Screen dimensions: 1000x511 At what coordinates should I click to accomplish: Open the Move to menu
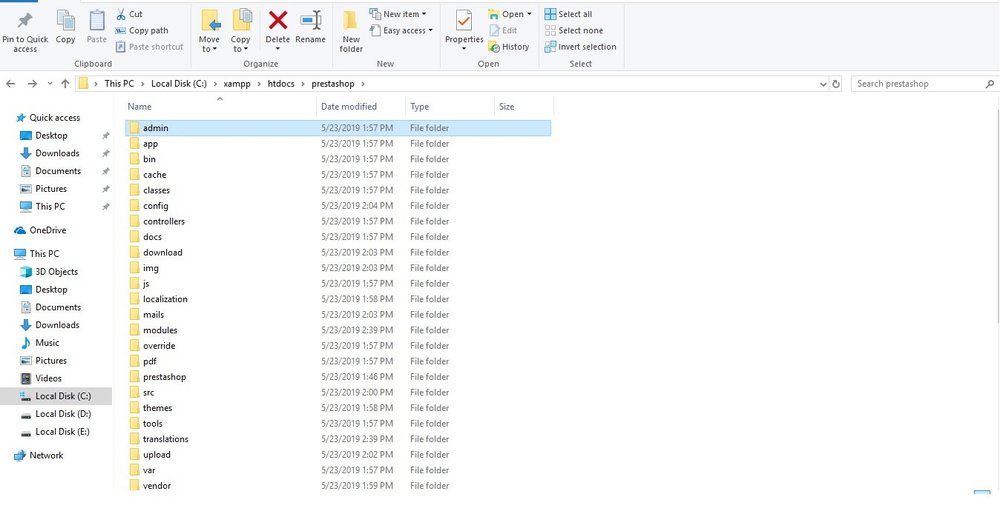[x=209, y=31]
